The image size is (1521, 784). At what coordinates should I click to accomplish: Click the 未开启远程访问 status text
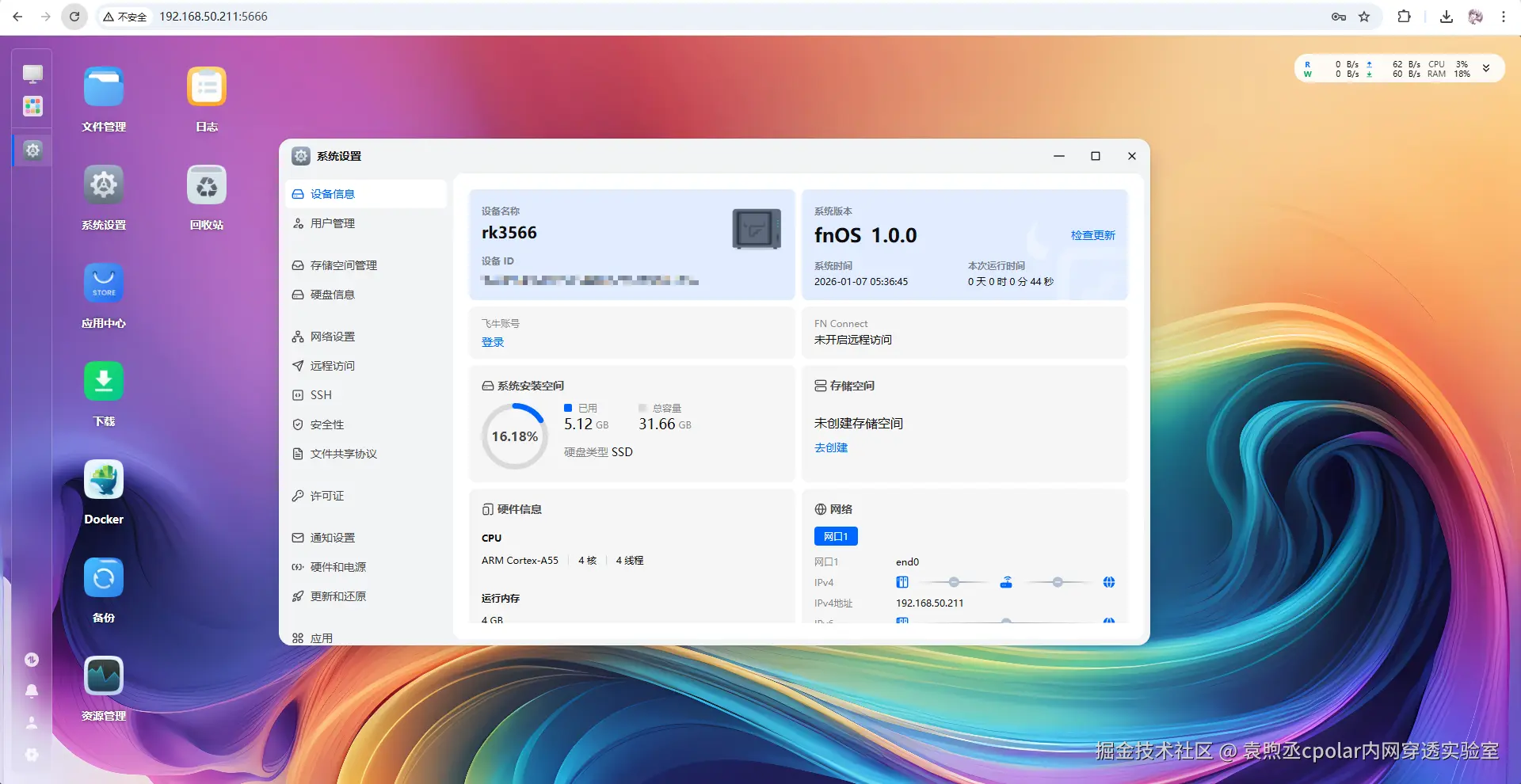(853, 340)
